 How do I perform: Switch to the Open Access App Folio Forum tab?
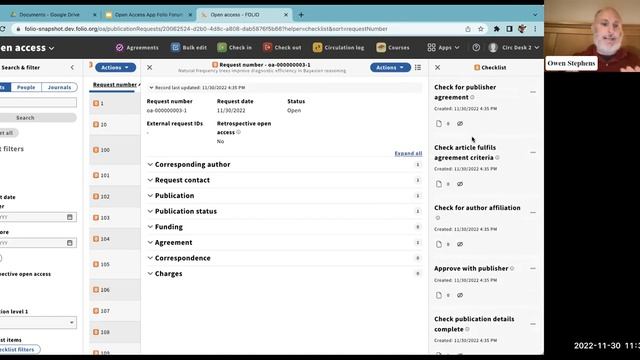click(148, 15)
